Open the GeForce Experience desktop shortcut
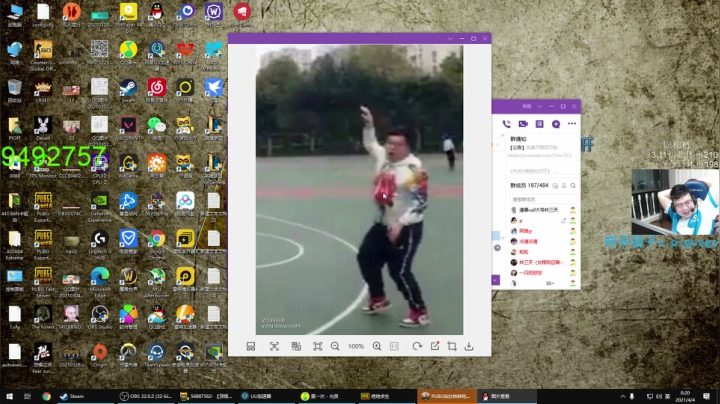 [x=100, y=207]
